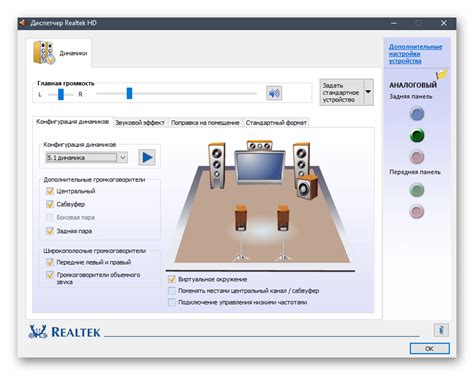Enable swap center channel / subwoofer checkbox

172,291
